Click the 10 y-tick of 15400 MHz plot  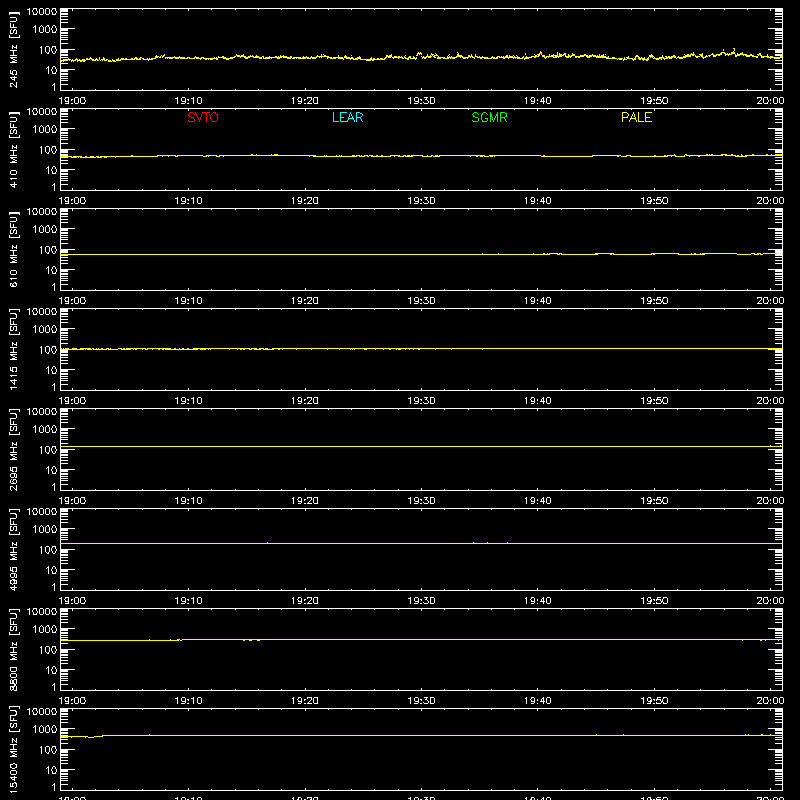51,770
